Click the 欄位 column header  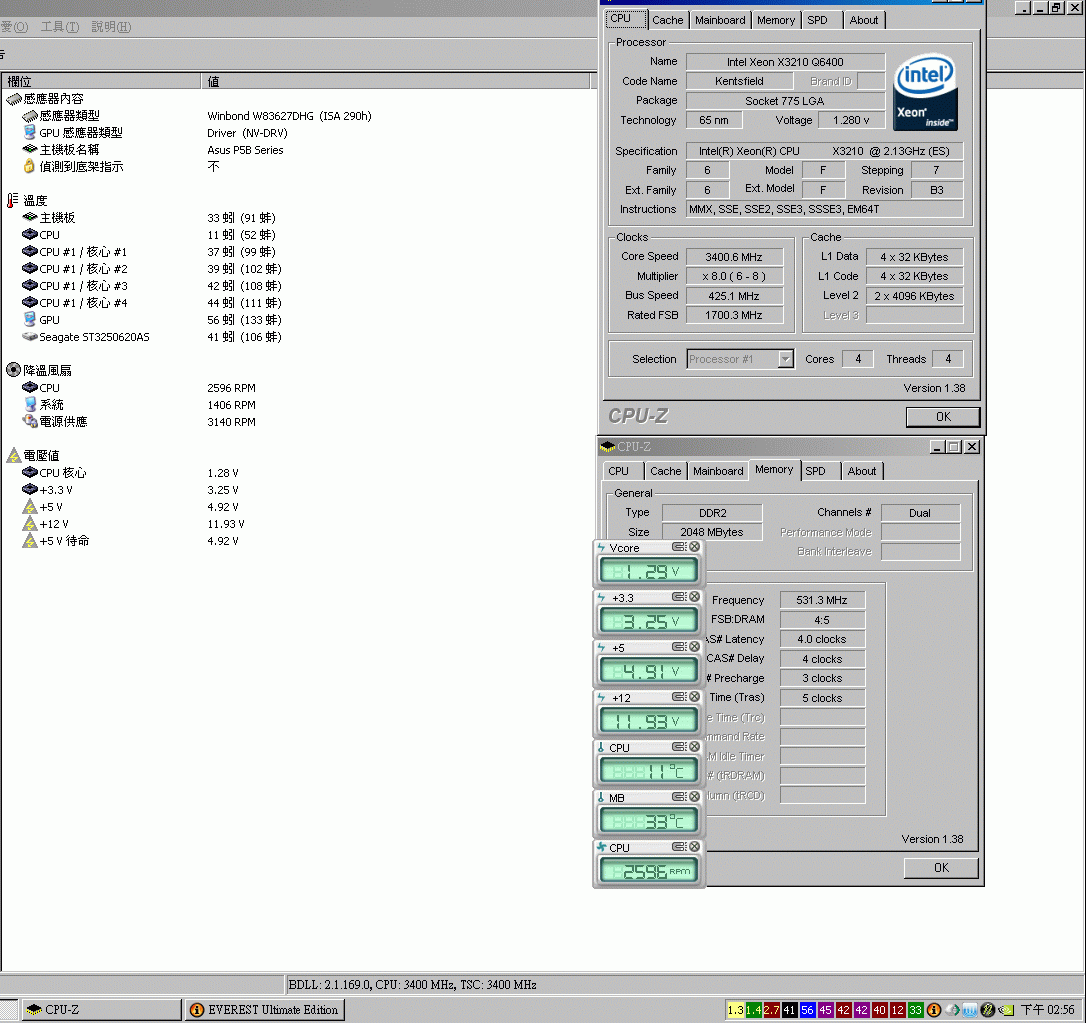101,81
